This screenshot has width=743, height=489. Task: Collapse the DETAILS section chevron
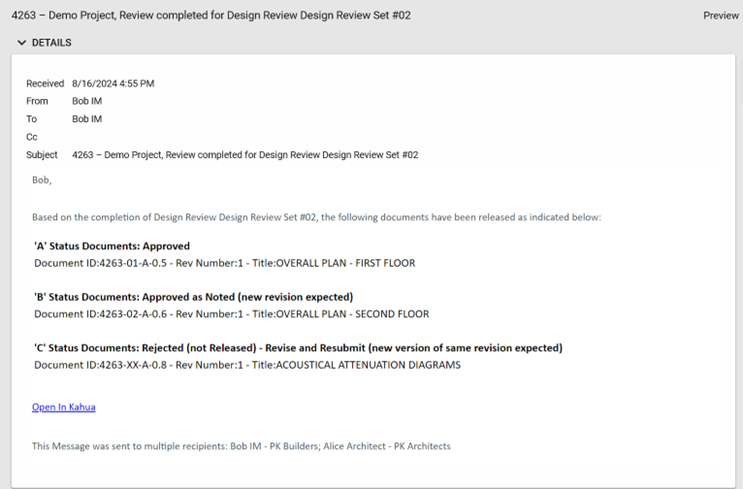(x=21, y=43)
